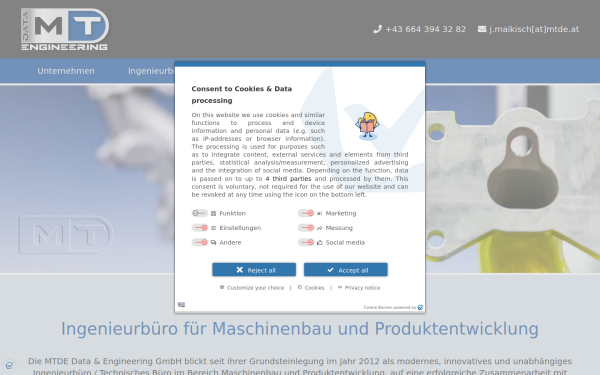Click the reading mascot illustration
Image resolution: width=600 pixels, height=375 pixels.
click(367, 126)
